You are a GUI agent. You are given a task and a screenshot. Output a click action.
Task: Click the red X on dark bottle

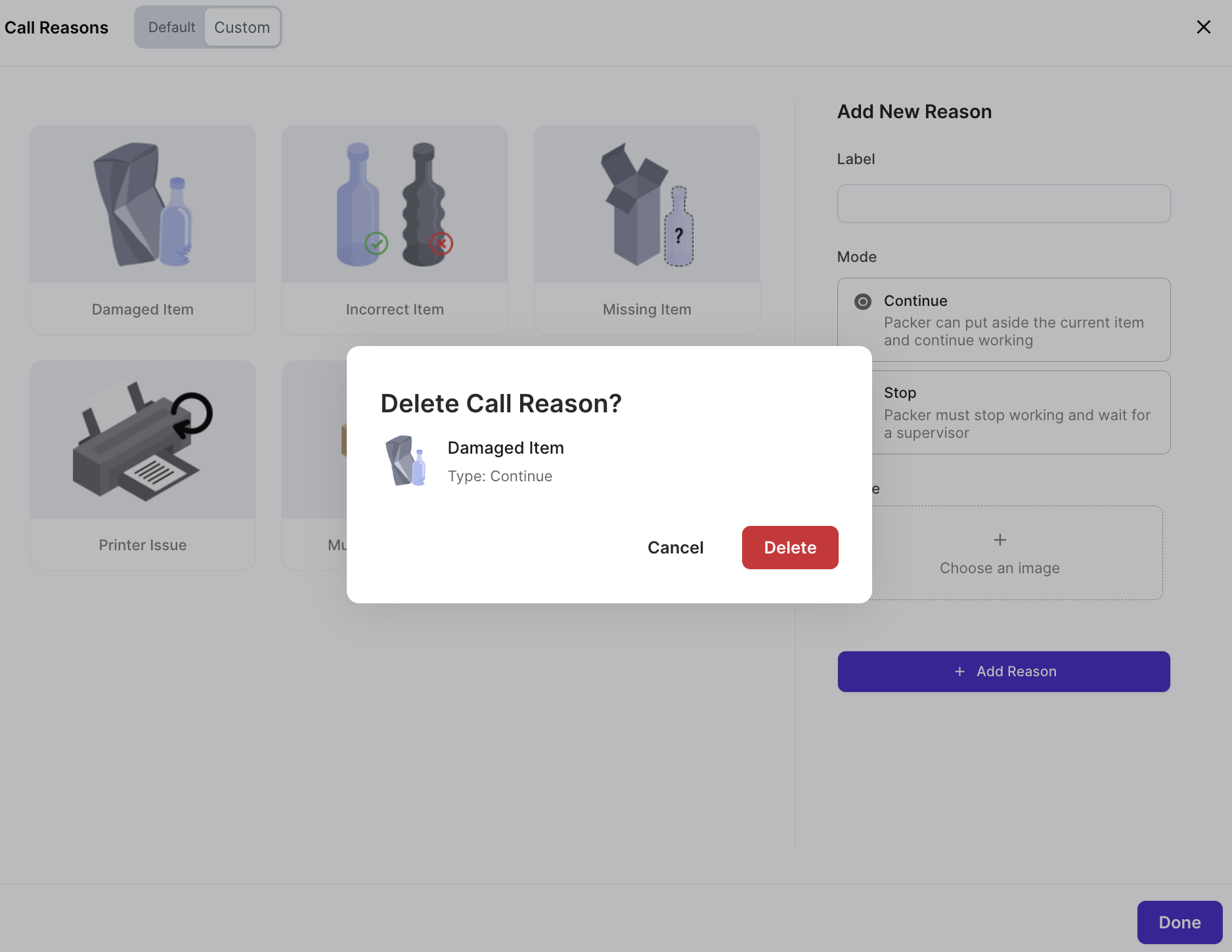pos(441,244)
